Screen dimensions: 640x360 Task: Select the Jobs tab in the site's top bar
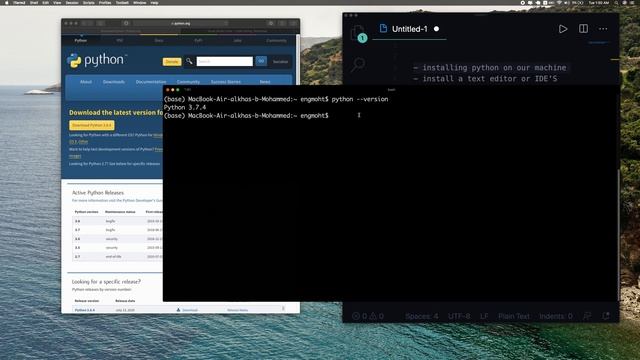(x=237, y=40)
